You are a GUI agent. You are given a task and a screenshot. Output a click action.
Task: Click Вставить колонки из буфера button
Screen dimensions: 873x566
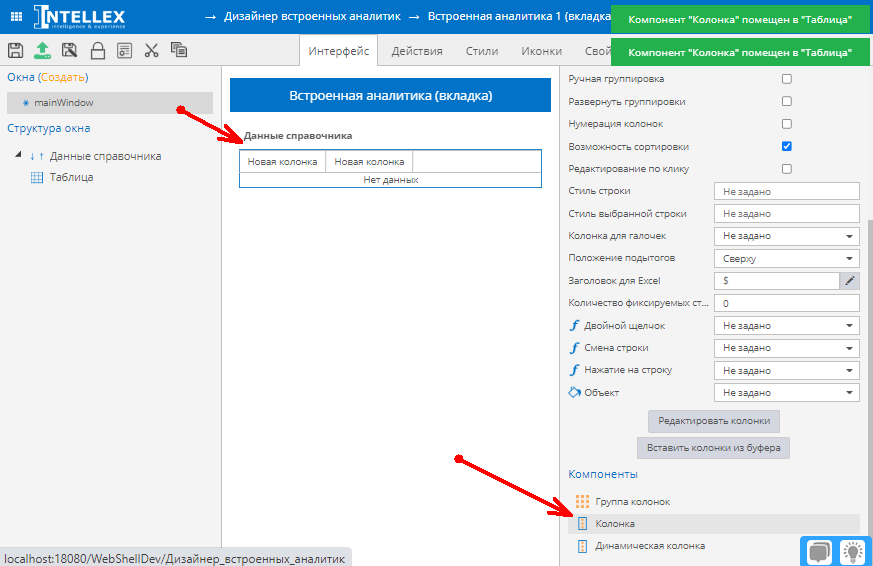click(714, 447)
